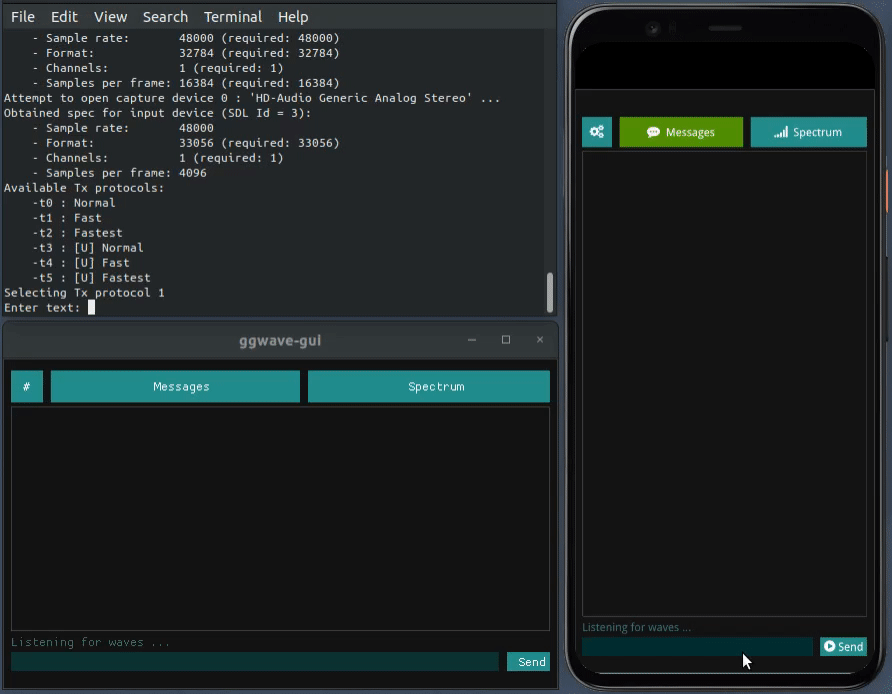Hit Send in the ggwave-gui desktop window
Screen dimensions: 892x694
point(528,662)
